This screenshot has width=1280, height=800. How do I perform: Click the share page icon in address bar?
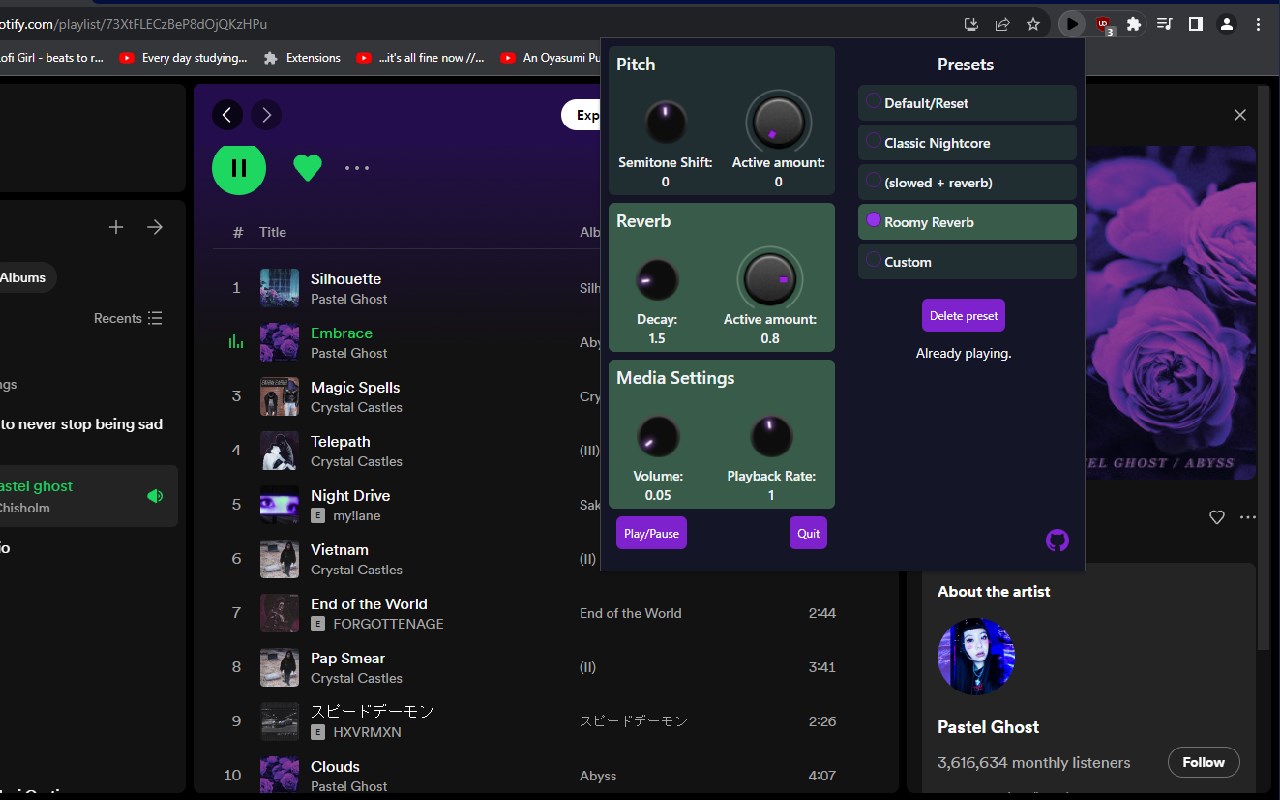click(x=1002, y=24)
